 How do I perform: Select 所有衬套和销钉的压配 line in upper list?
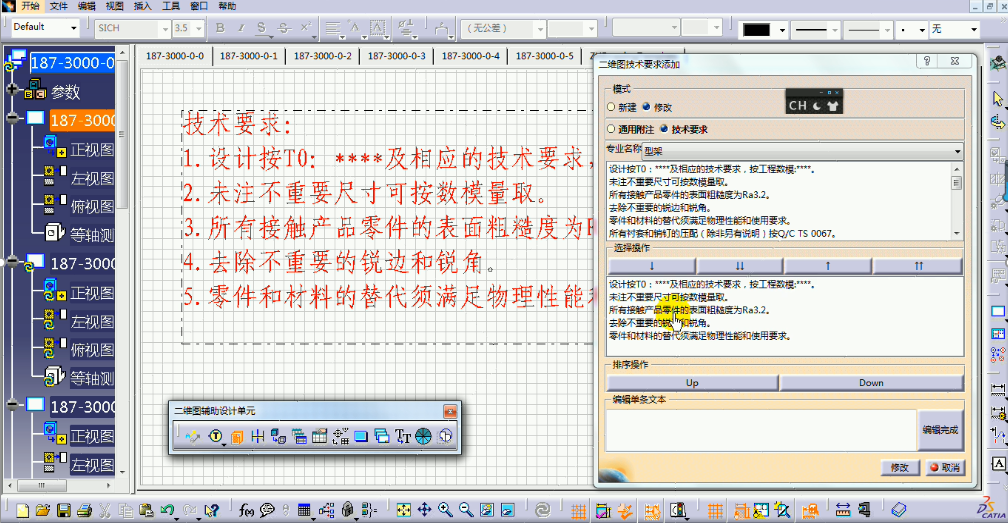(723, 233)
